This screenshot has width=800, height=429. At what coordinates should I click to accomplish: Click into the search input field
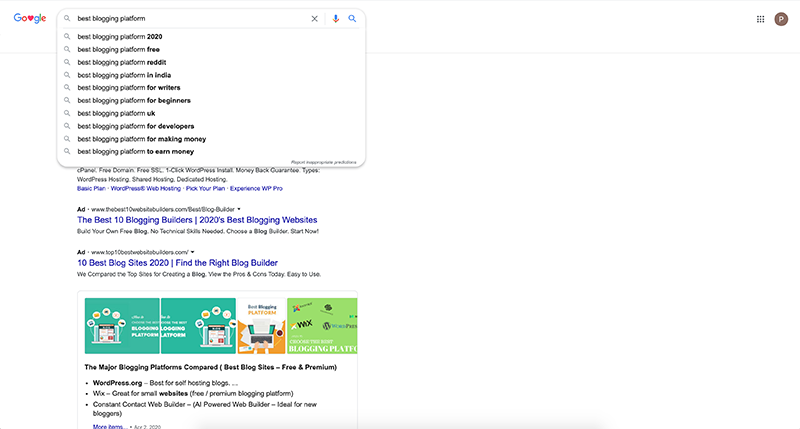pos(191,18)
